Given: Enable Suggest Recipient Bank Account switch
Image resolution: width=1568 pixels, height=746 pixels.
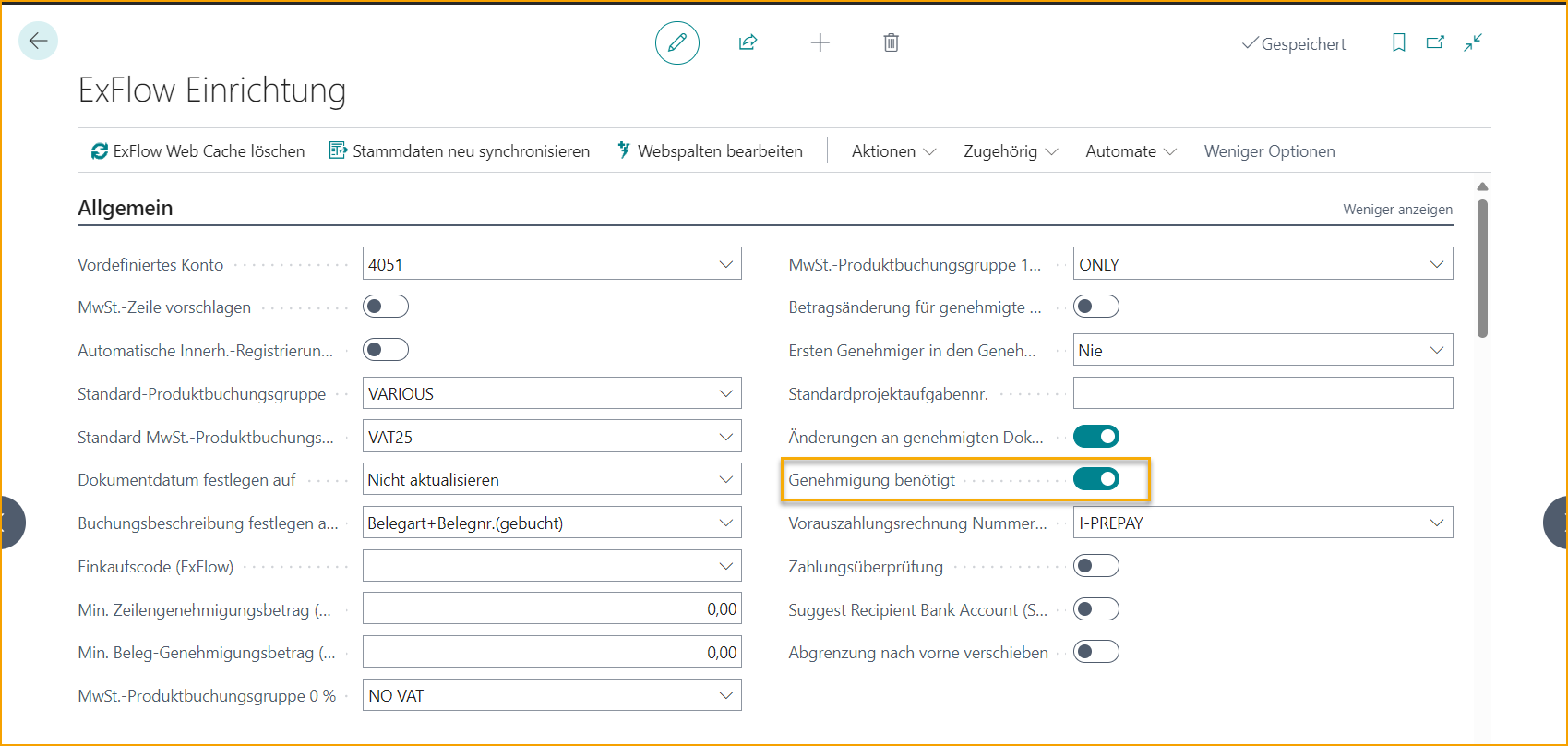Looking at the screenshot, I should 1096,609.
